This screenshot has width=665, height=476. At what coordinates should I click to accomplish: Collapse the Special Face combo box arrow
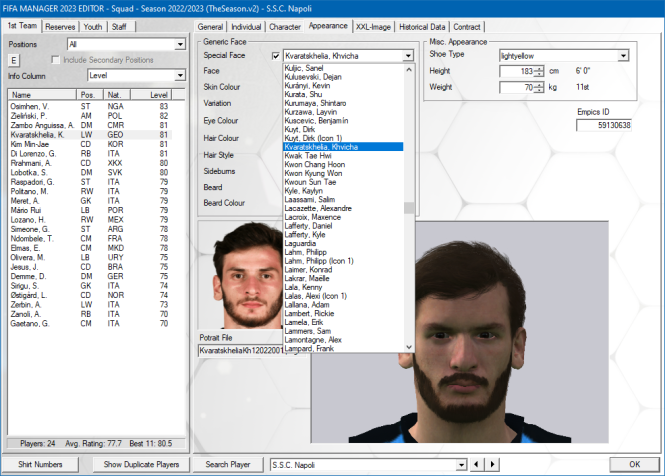pyautogui.click(x=408, y=56)
